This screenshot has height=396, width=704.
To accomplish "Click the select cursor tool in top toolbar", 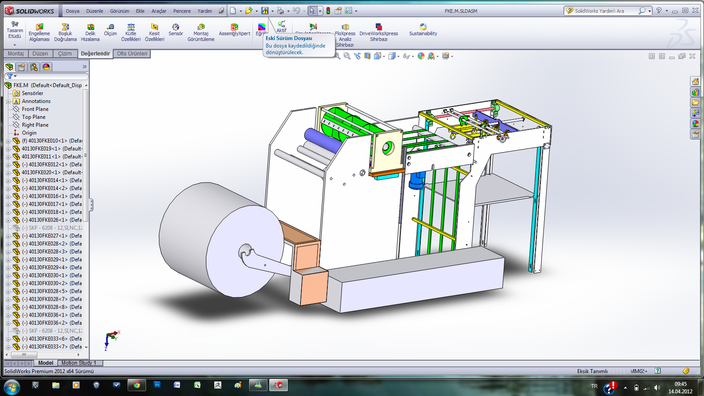I will 312,11.
